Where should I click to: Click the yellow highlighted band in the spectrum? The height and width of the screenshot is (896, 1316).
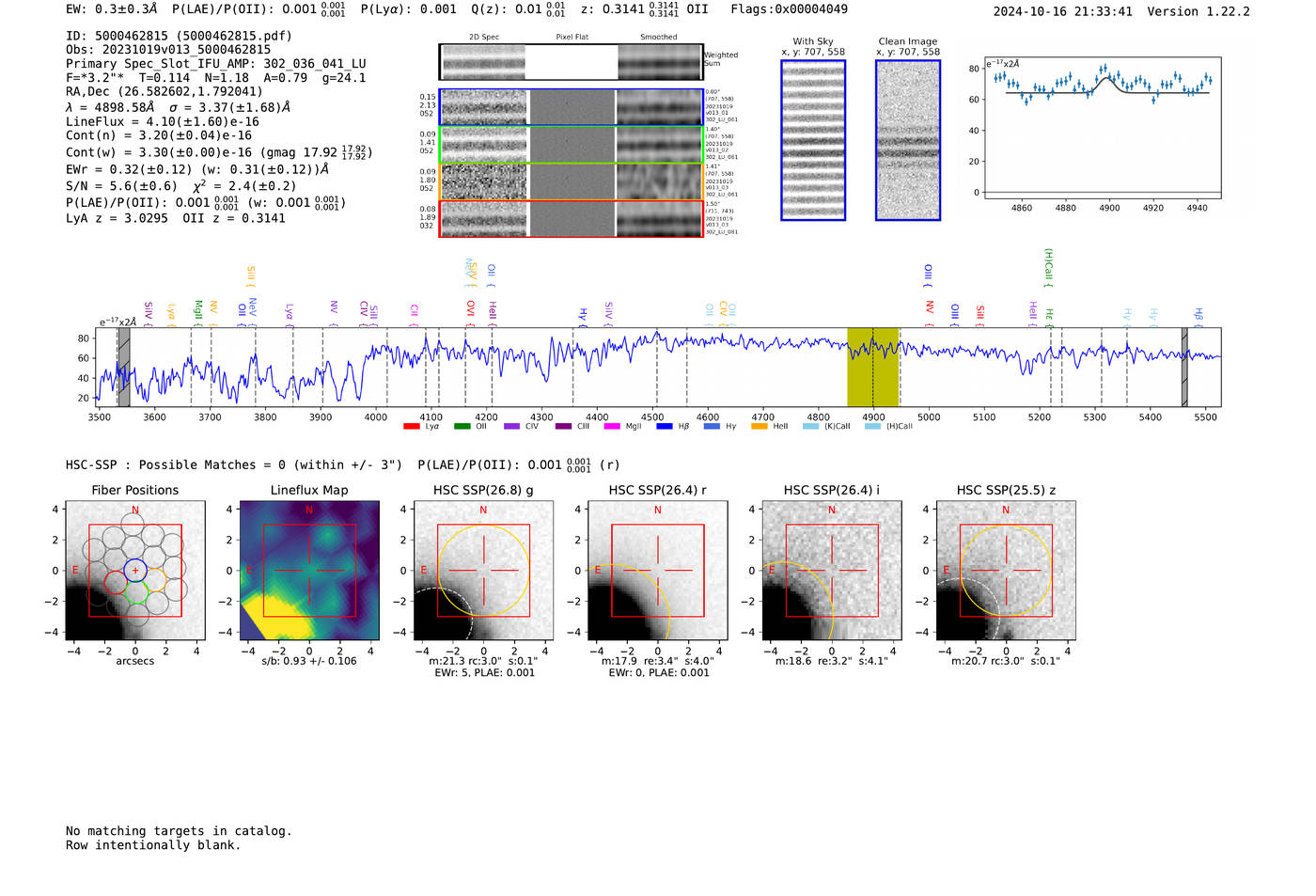(x=872, y=368)
